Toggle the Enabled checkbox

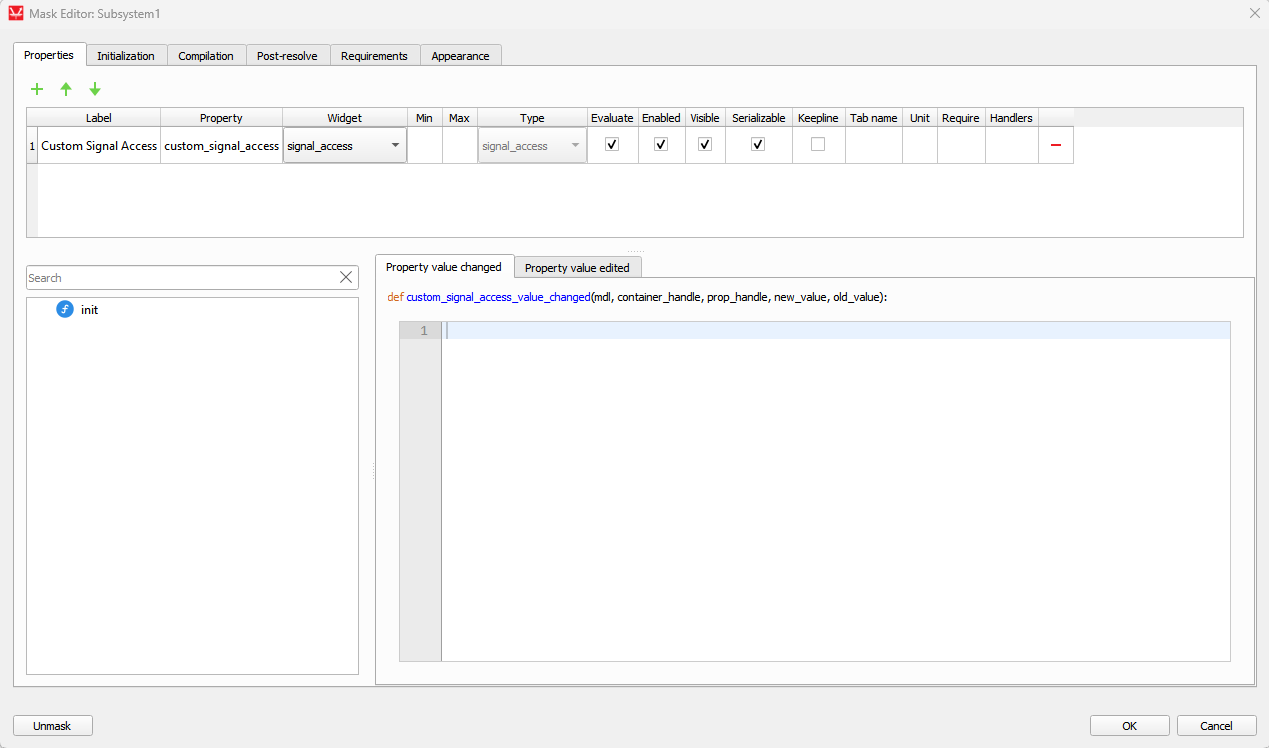[660, 144]
